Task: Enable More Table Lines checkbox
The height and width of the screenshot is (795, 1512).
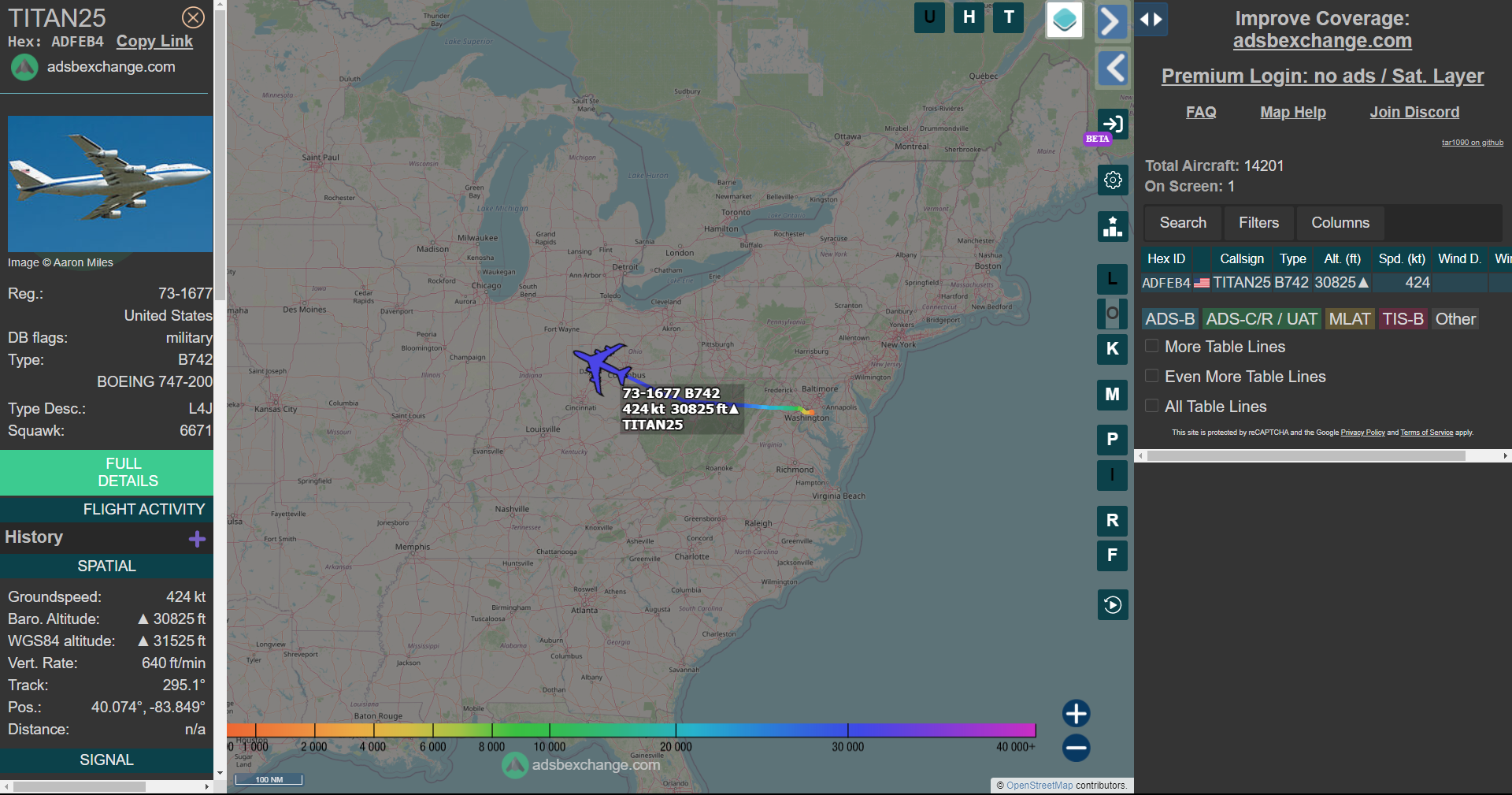Action: point(1151,346)
